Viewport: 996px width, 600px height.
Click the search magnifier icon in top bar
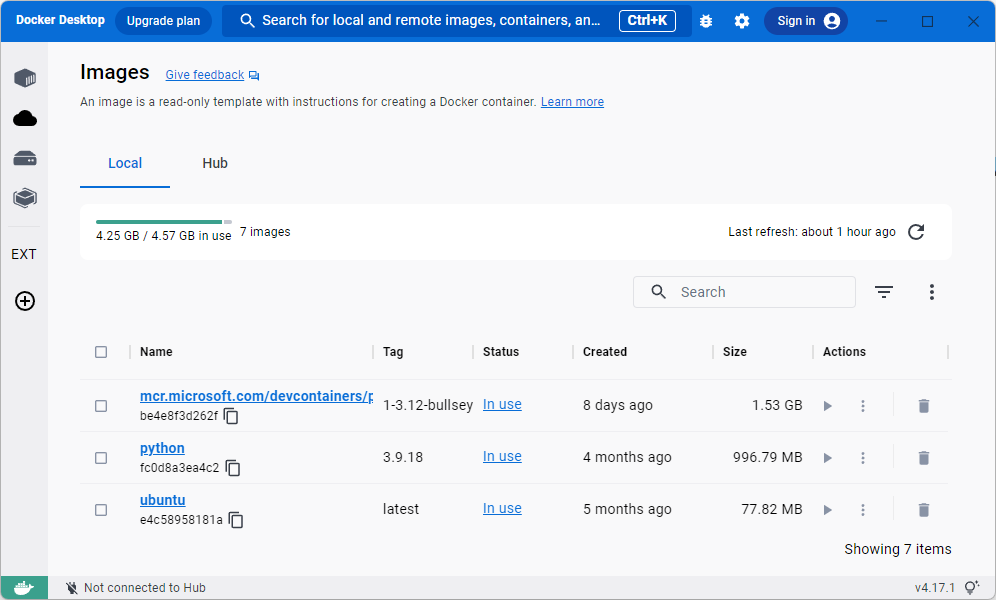[x=247, y=21]
